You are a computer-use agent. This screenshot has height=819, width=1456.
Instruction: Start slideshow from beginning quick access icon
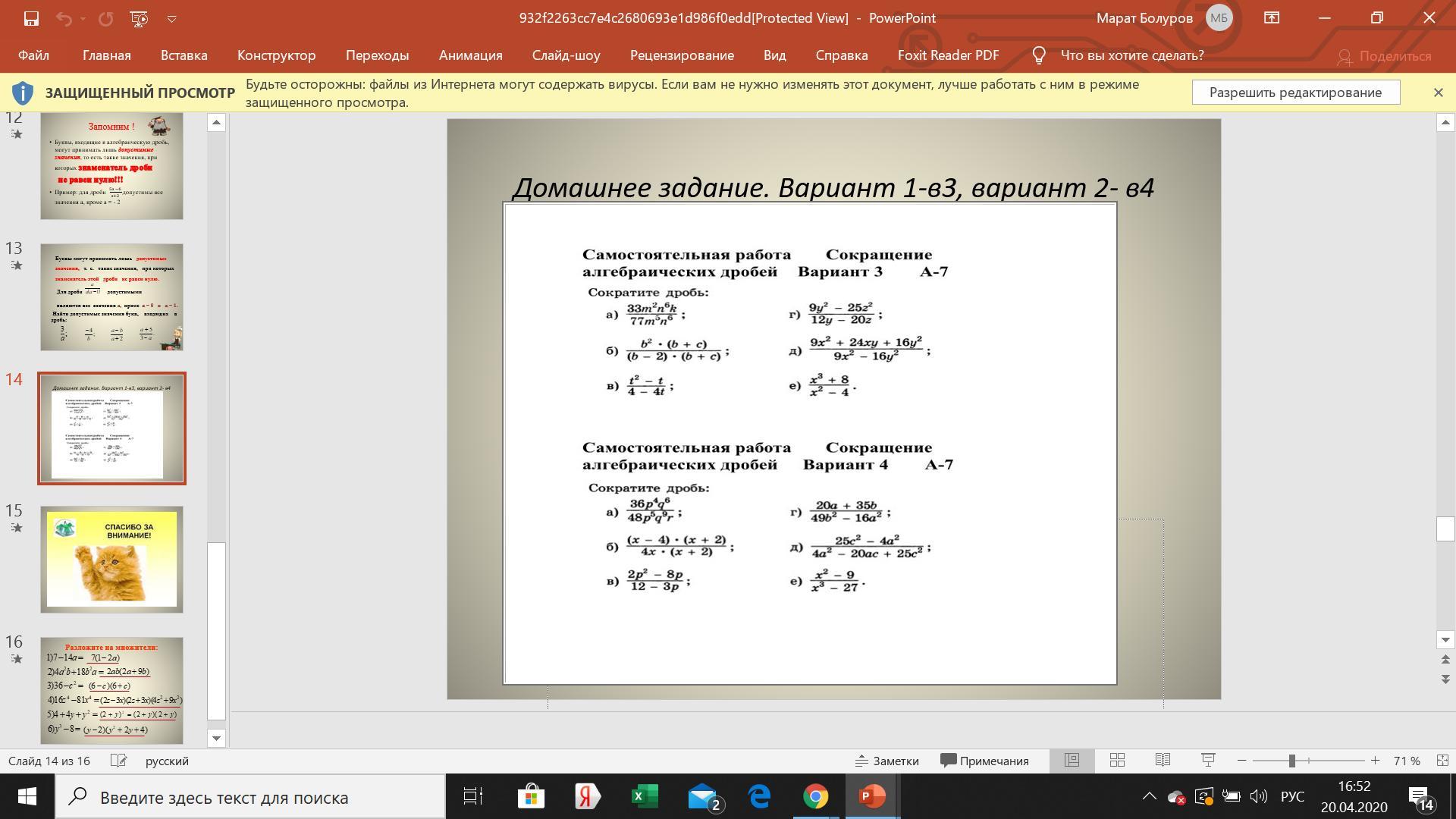pyautogui.click(x=139, y=18)
